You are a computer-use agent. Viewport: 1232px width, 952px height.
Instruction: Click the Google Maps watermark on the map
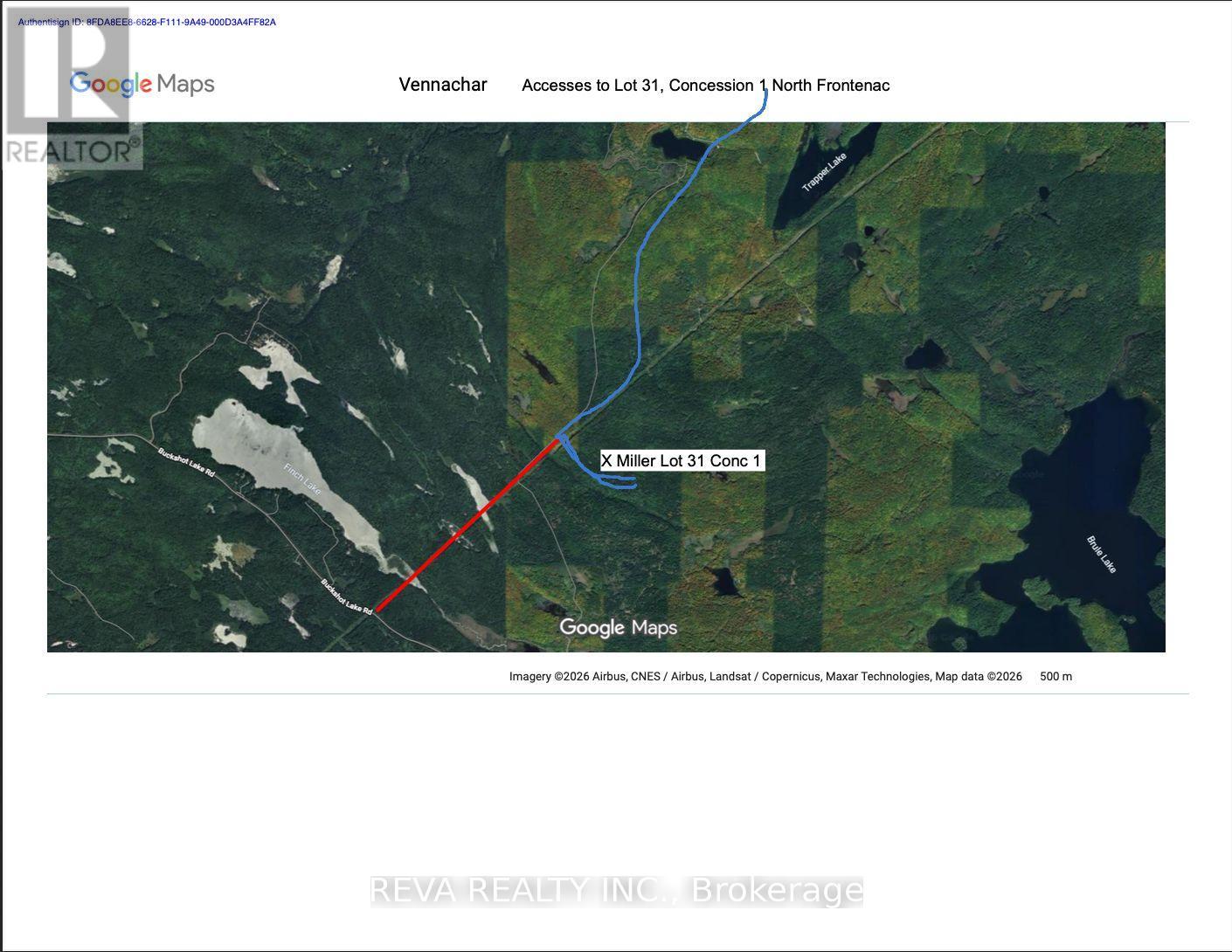click(x=618, y=627)
